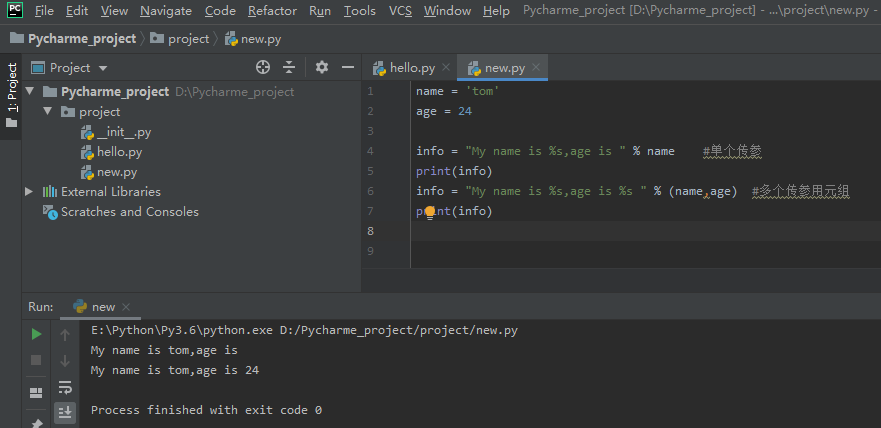Open the Window menu
The image size is (881, 428).
[447, 11]
